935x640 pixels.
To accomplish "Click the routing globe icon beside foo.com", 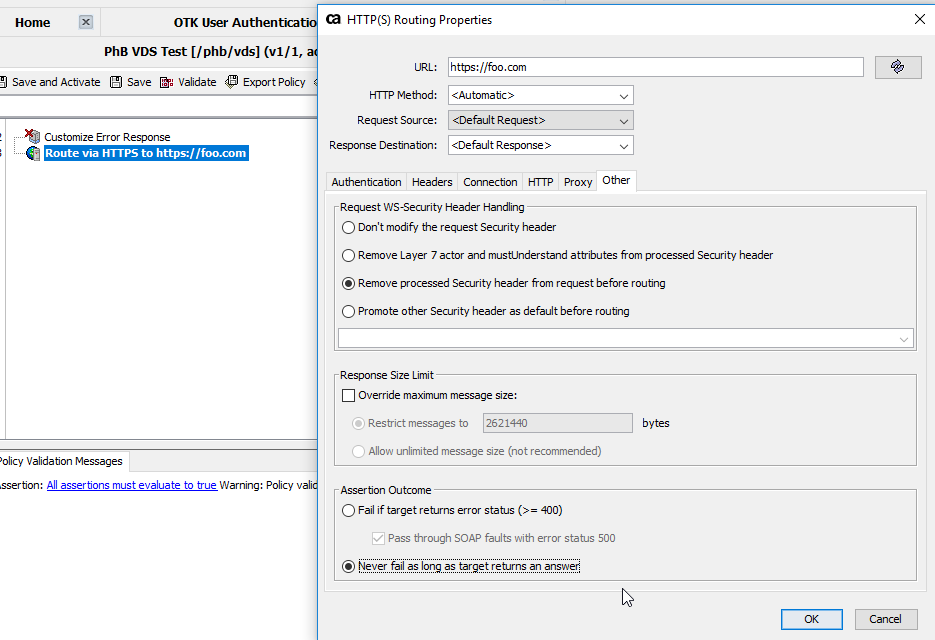I will [x=33, y=153].
